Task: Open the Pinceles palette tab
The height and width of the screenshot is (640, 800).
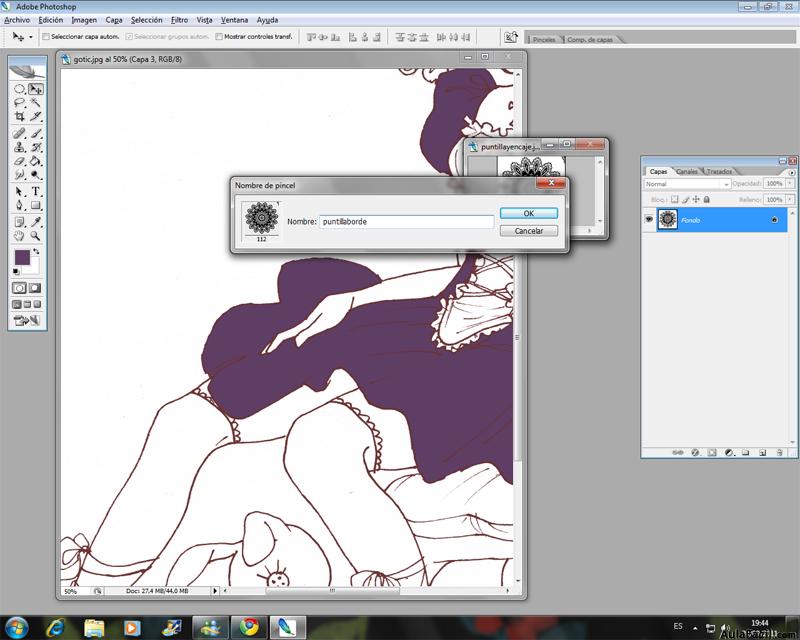Action: tap(544, 39)
